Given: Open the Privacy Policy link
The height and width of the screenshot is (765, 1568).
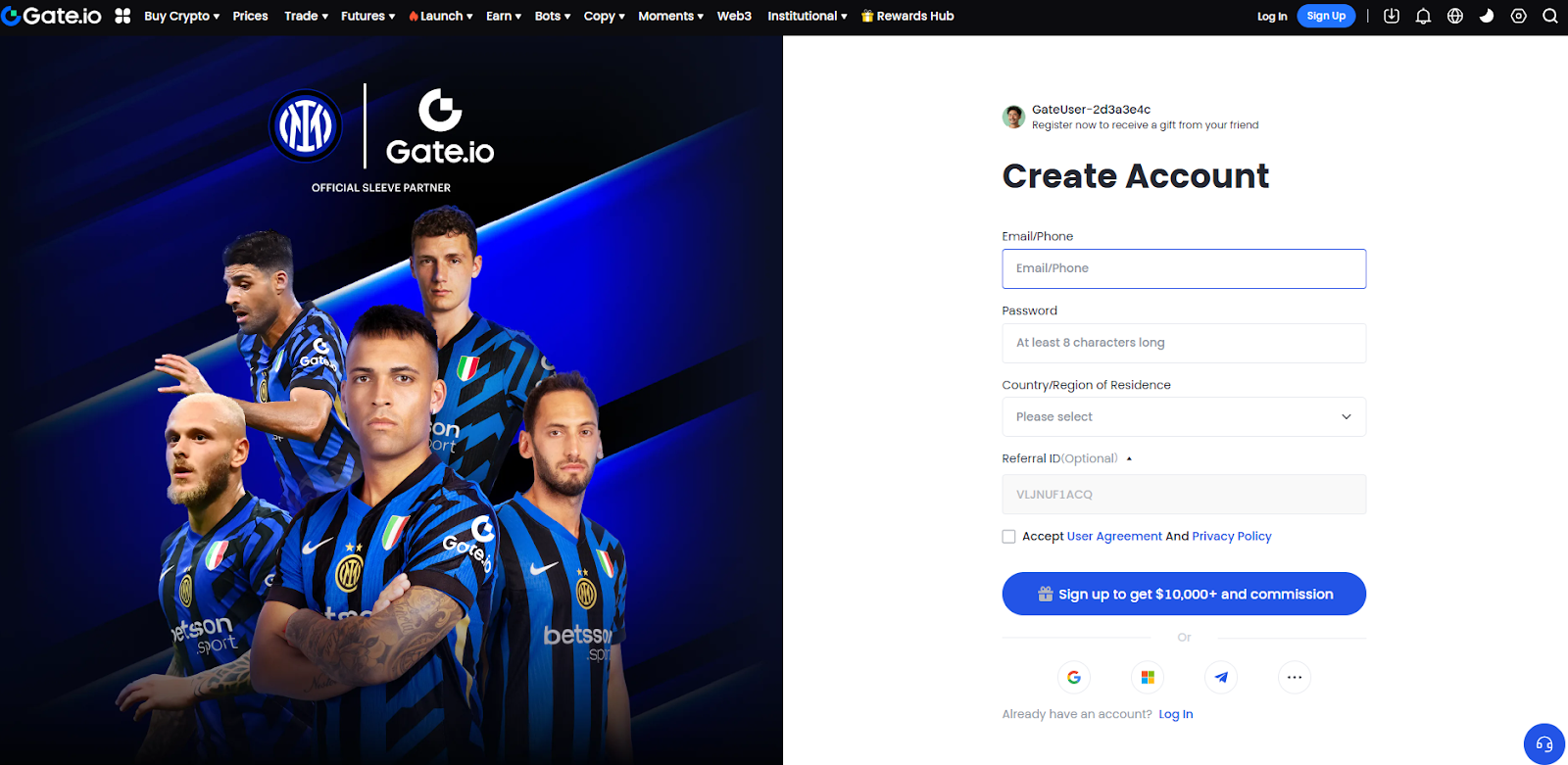Looking at the screenshot, I should pos(1232,537).
